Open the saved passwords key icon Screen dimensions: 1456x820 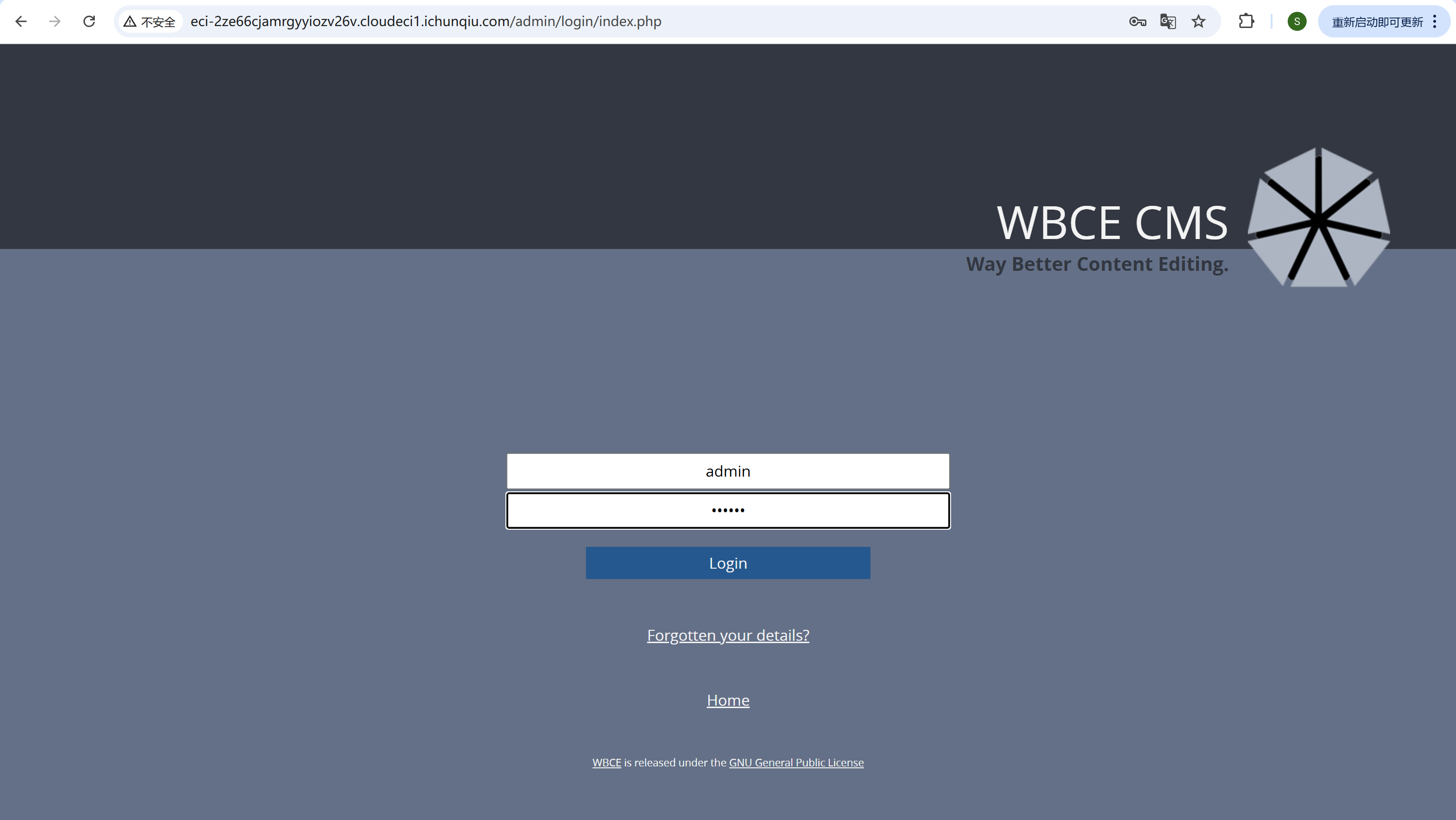(1137, 21)
